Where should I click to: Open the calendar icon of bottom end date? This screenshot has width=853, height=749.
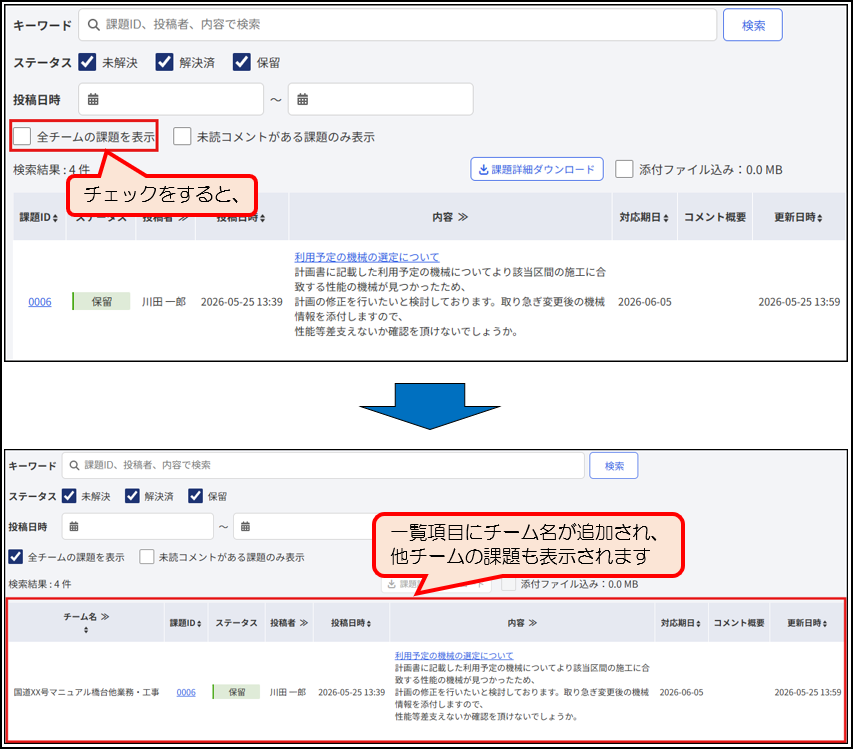click(245, 527)
